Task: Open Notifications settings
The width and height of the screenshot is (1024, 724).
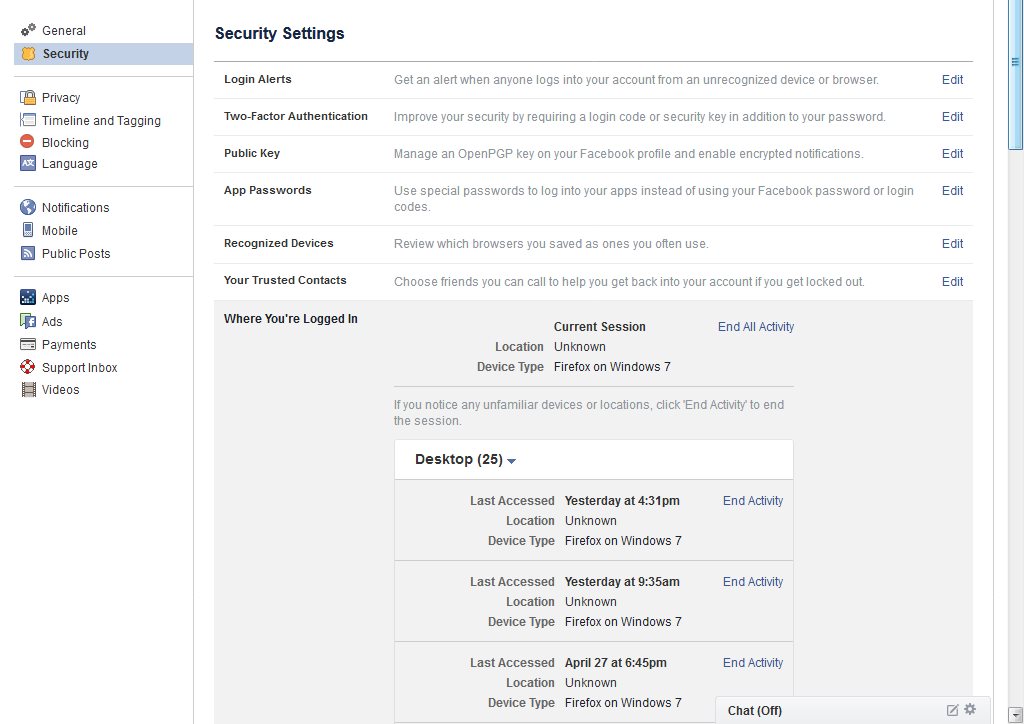Action: [76, 208]
